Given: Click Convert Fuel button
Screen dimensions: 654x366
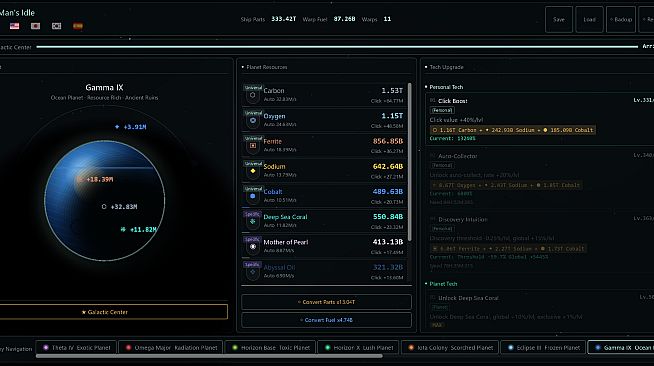Looking at the screenshot, I should point(326,320).
